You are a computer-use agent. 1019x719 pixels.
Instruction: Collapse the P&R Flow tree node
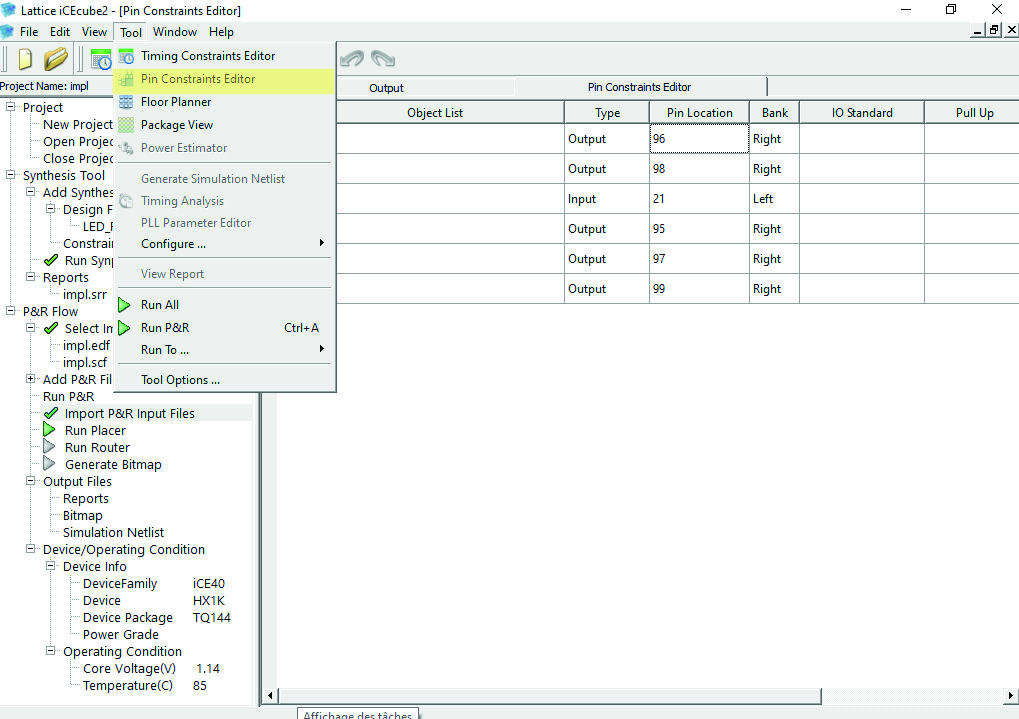click(10, 311)
